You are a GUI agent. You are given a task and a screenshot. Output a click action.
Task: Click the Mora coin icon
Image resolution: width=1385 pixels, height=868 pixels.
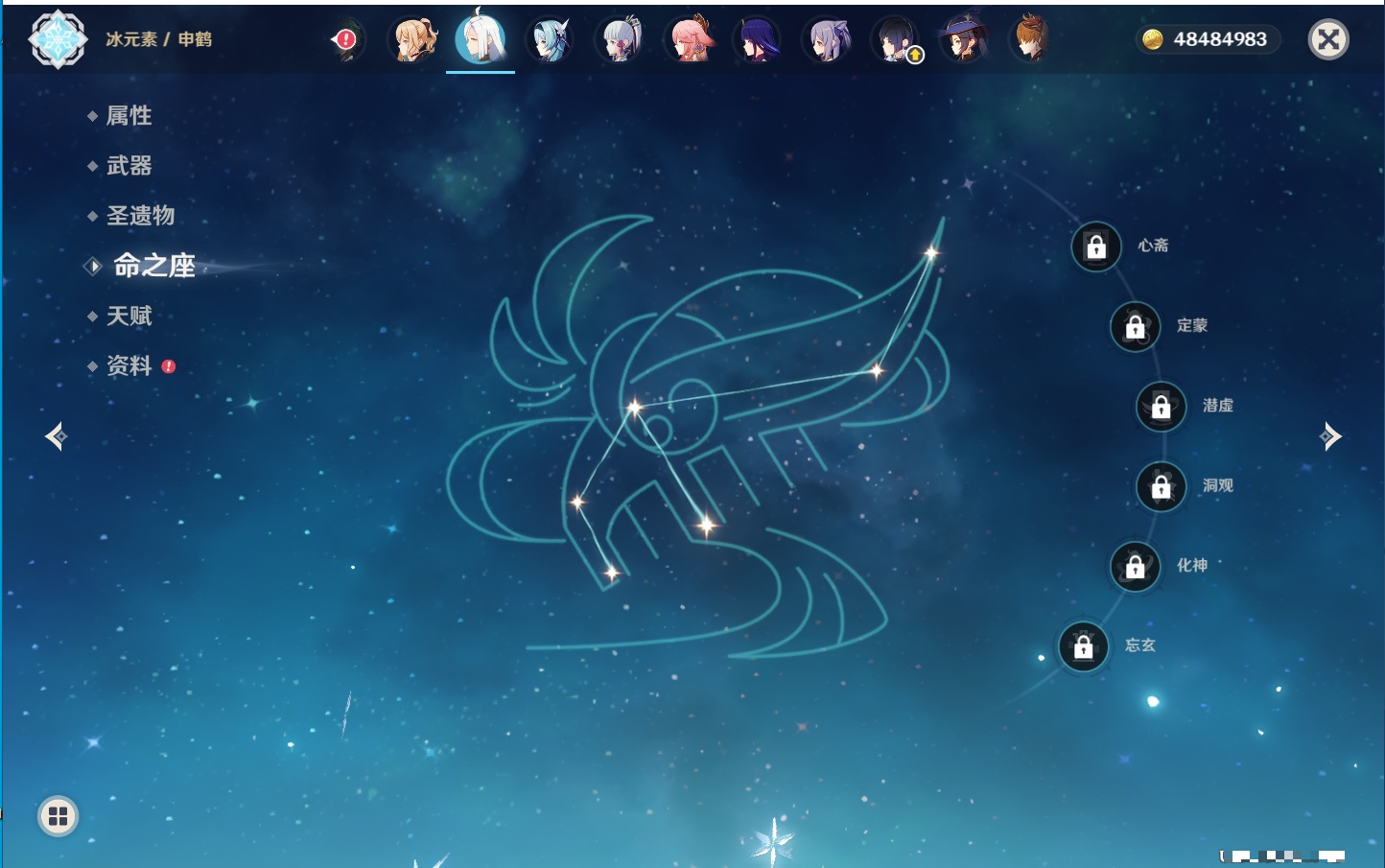coord(1153,39)
